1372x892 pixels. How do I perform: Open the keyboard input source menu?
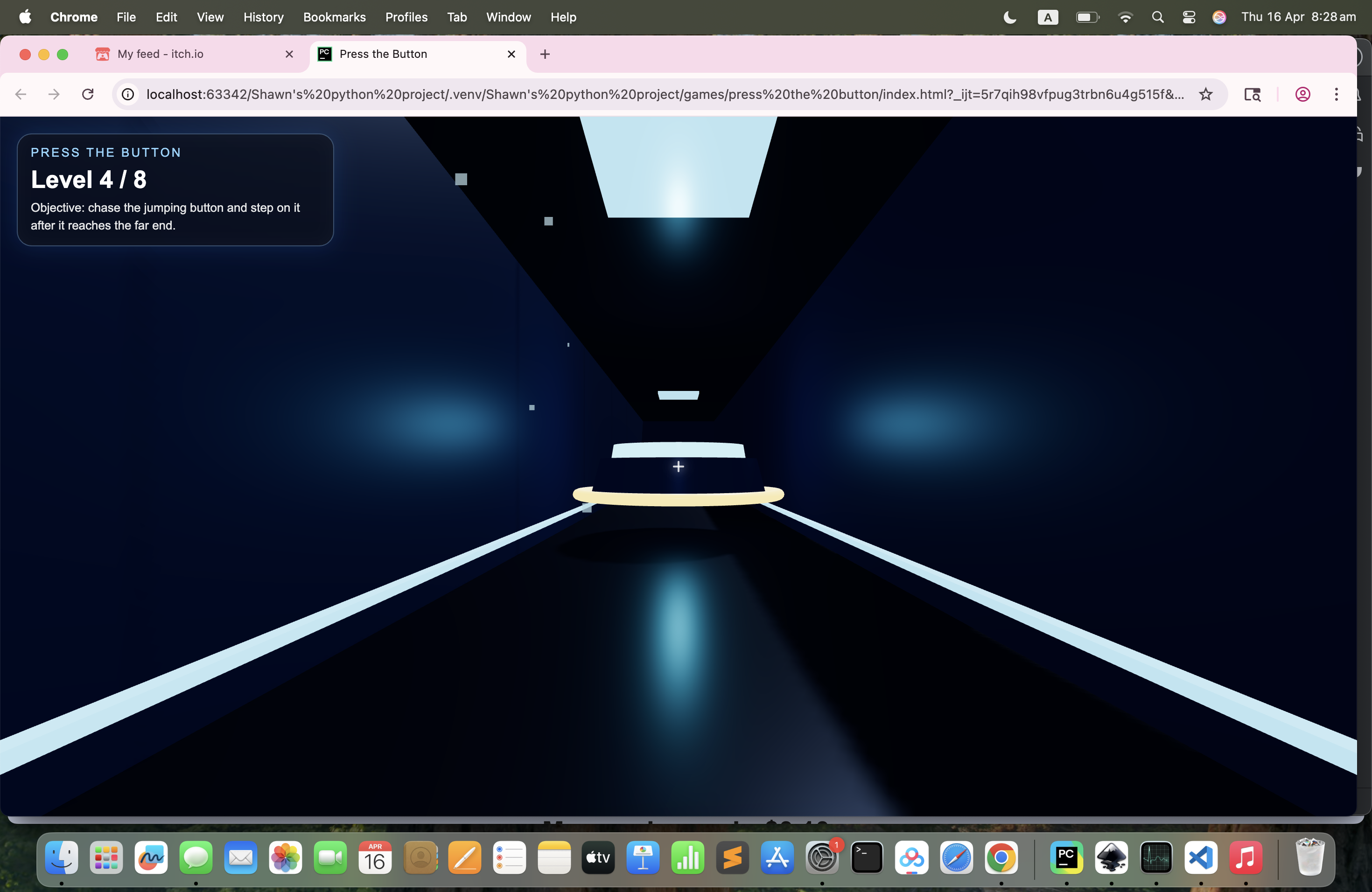coord(1048,17)
